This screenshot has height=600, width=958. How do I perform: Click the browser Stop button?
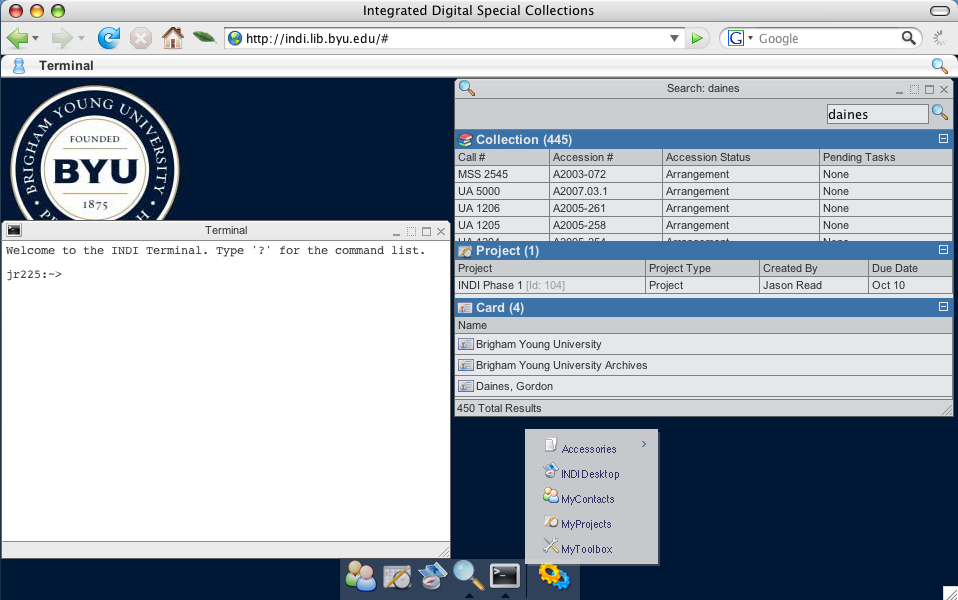[x=141, y=38]
